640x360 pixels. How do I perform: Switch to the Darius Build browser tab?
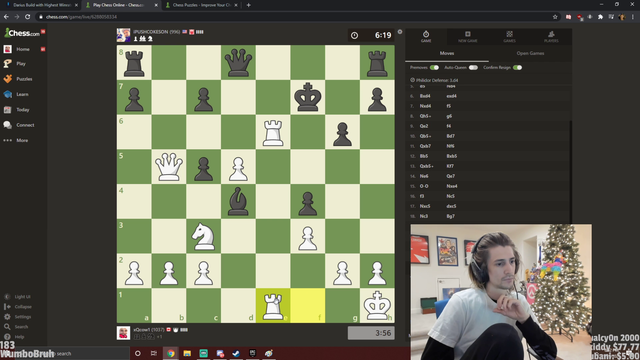[41, 5]
